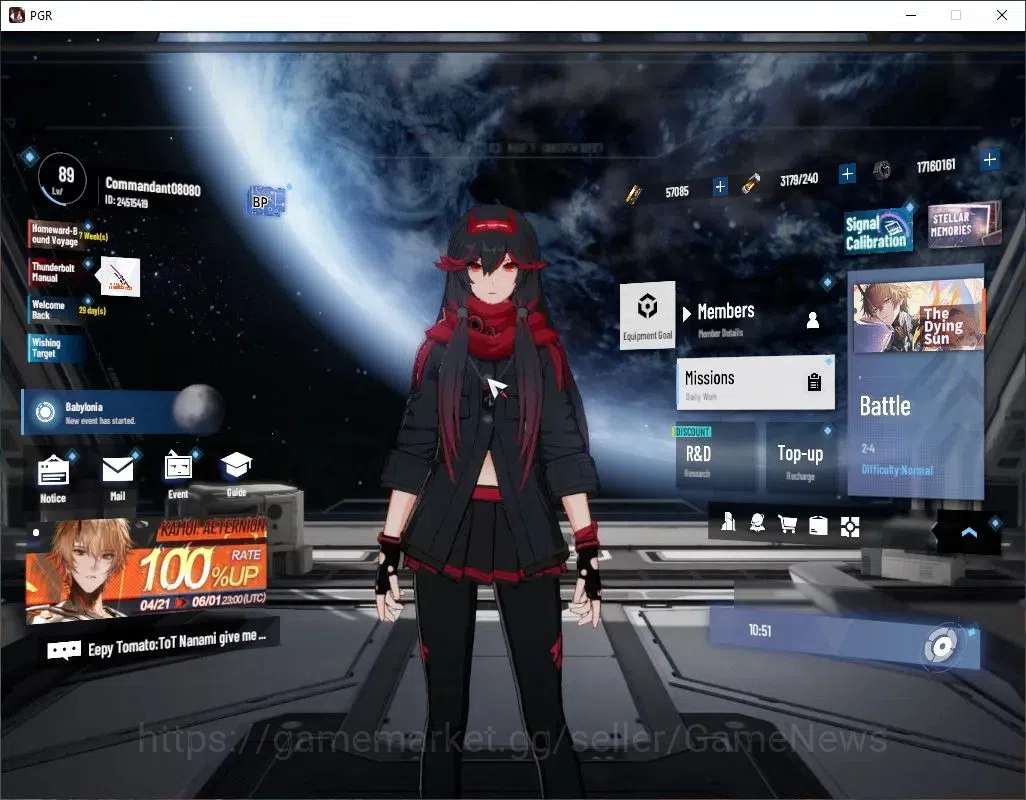This screenshot has width=1026, height=800.
Task: Open the friends headset-avatar icon
Action: click(758, 523)
